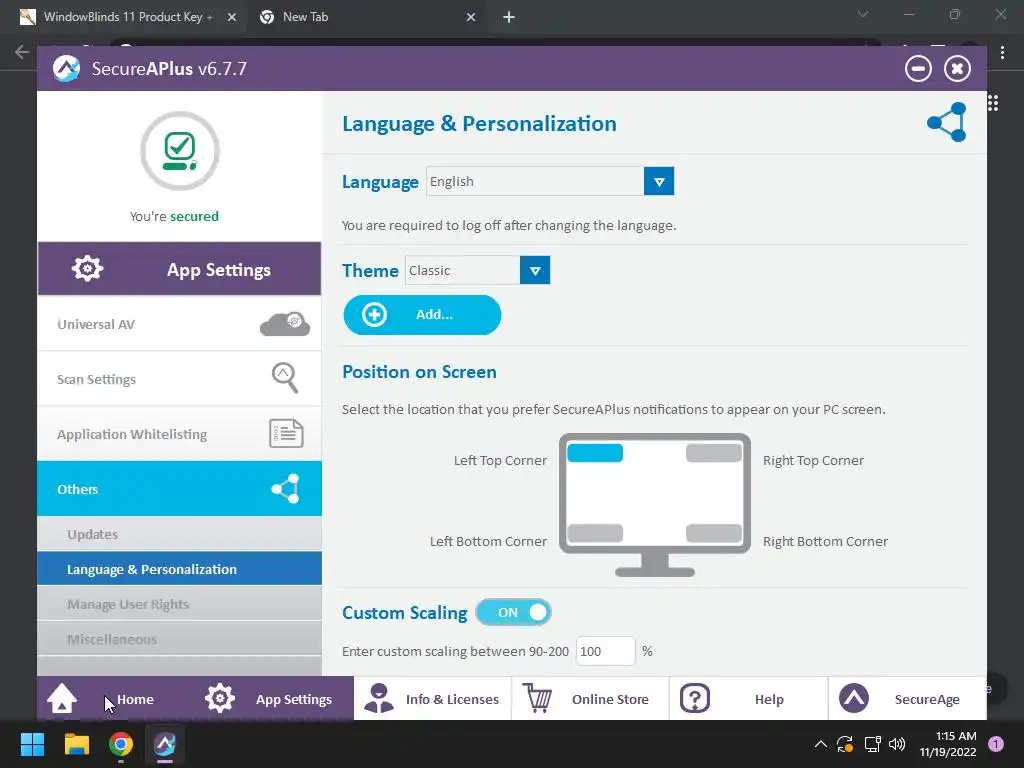This screenshot has height=768, width=1024.
Task: Open the Scan Settings section
Action: (180, 379)
